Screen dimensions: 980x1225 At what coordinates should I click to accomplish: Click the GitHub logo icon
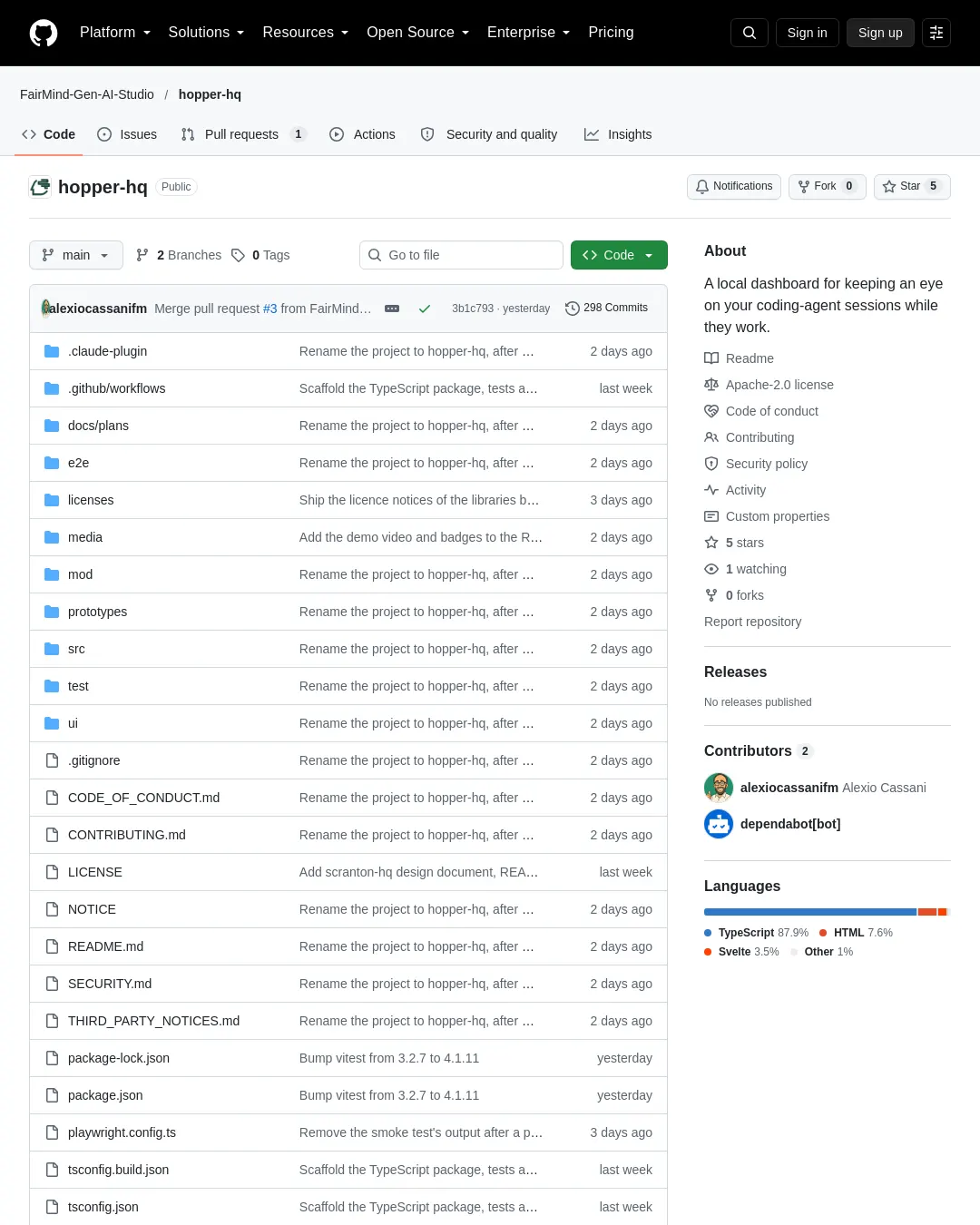click(x=44, y=33)
